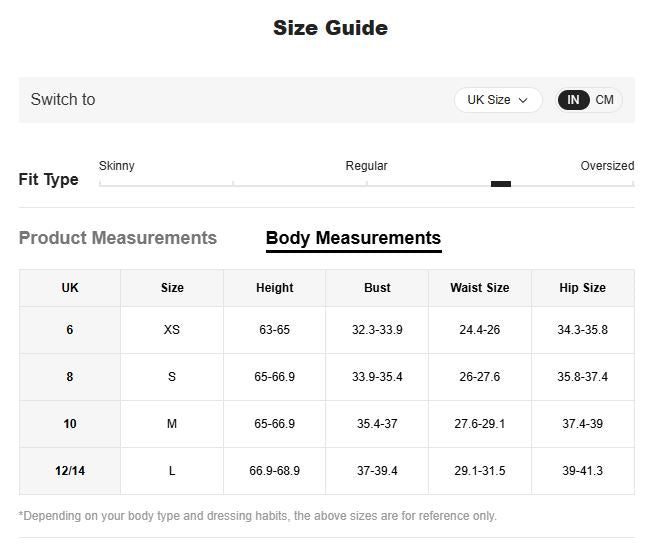Image resolution: width=661 pixels, height=550 pixels.
Task: Select the UK 6 row header
Action: point(70,330)
